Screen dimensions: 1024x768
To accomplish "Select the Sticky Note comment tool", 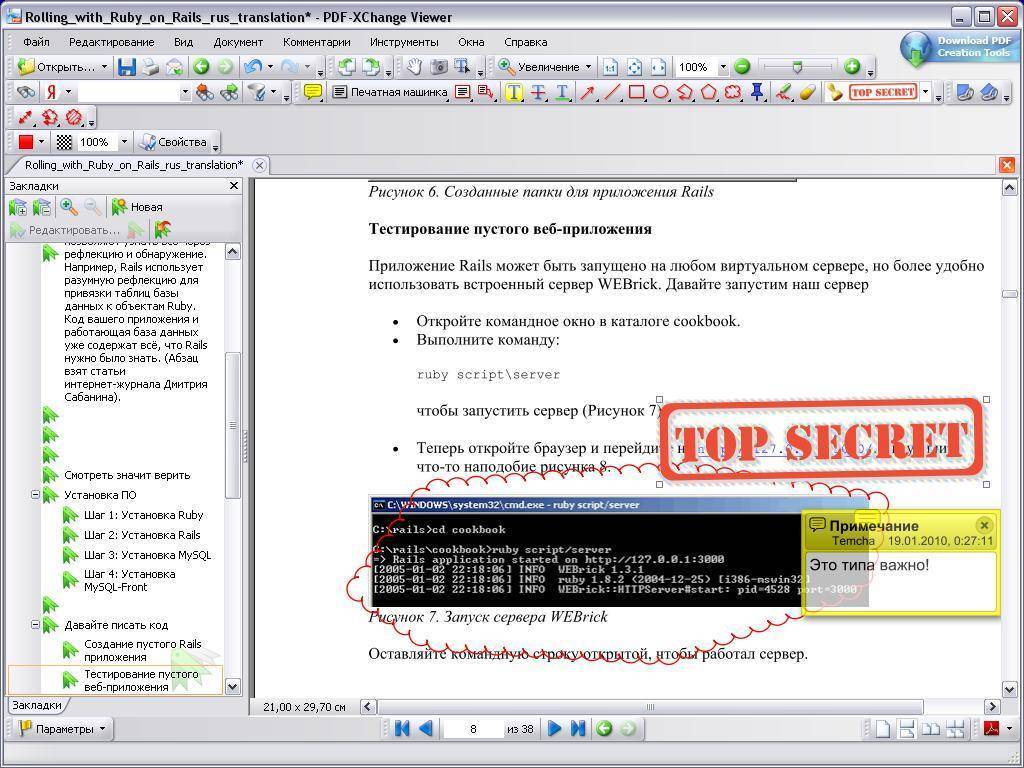I will (x=313, y=93).
